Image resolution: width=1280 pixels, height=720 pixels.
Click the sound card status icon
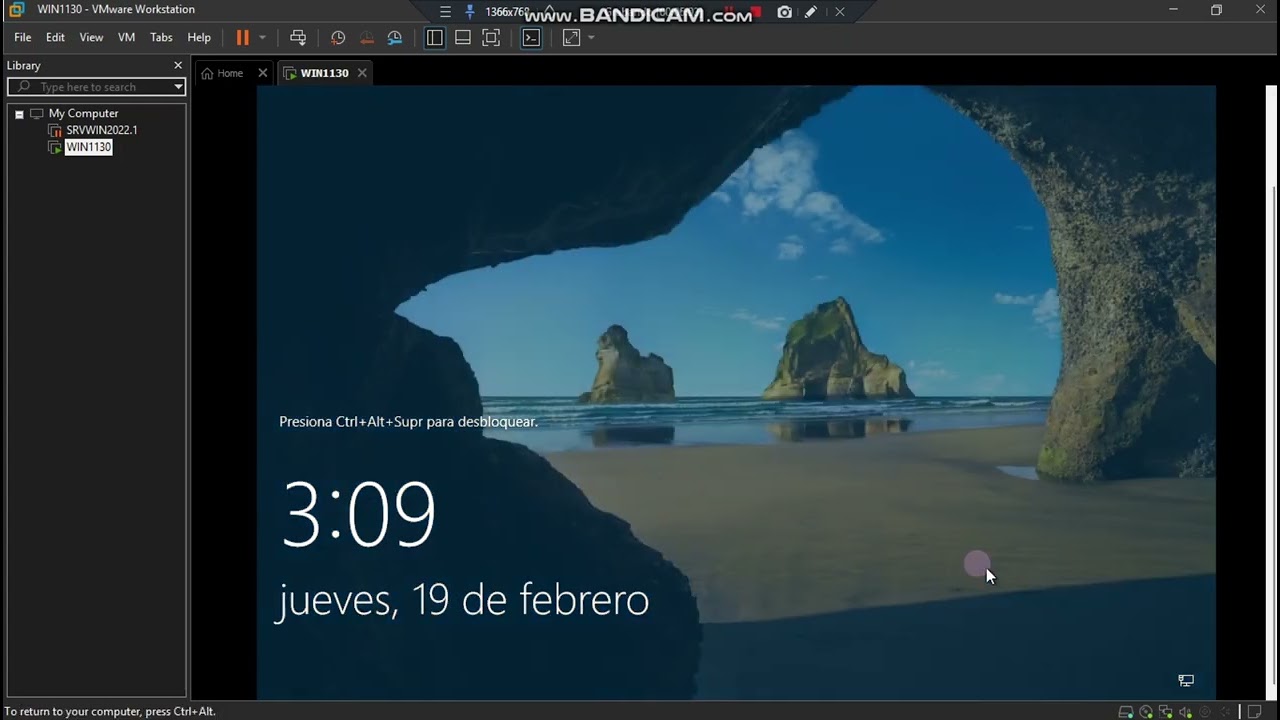point(1186,712)
